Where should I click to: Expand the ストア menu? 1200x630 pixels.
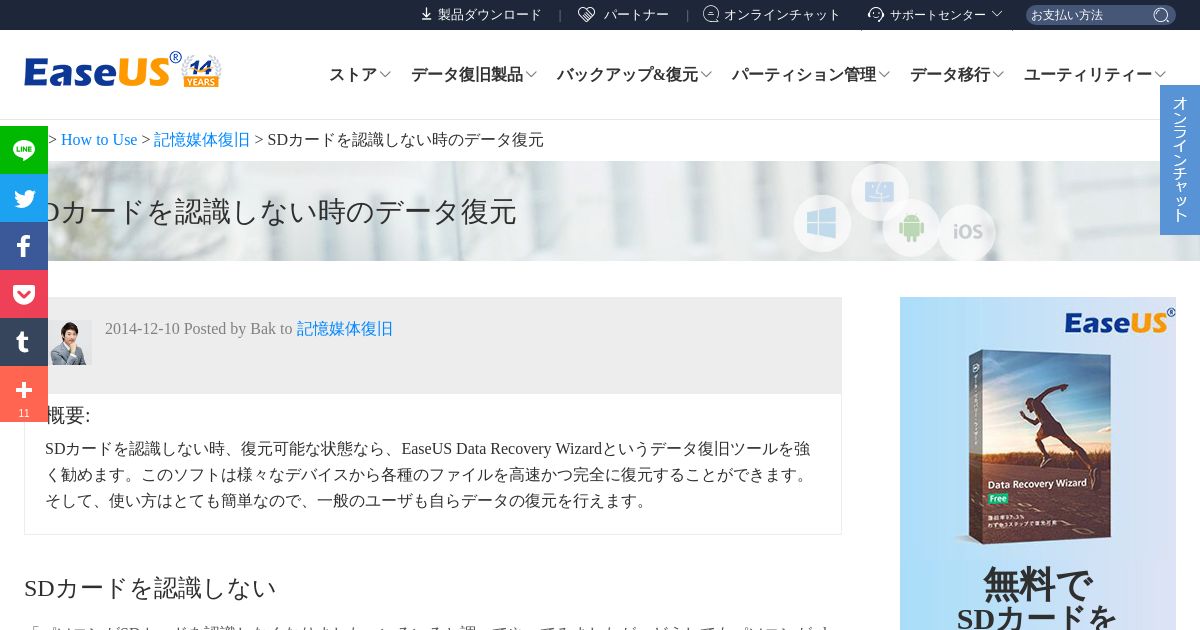pyautogui.click(x=359, y=75)
